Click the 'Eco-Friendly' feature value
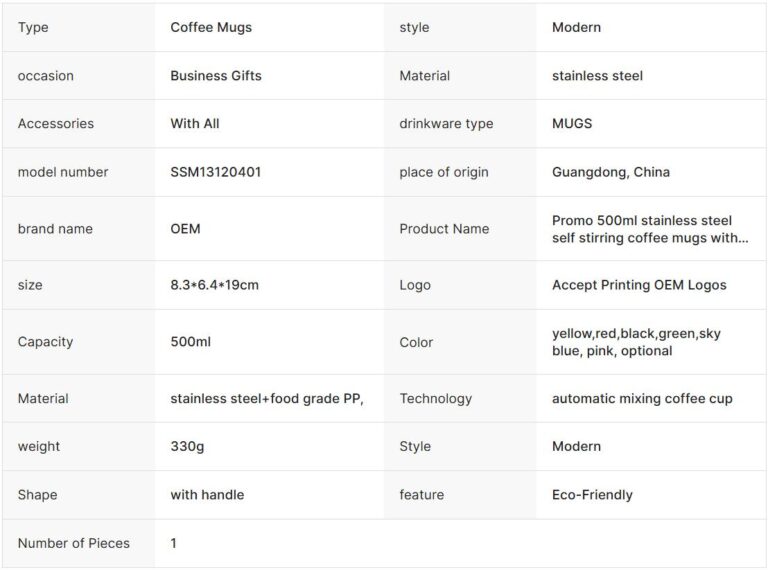Screen dimensions: 768x570 coord(592,495)
